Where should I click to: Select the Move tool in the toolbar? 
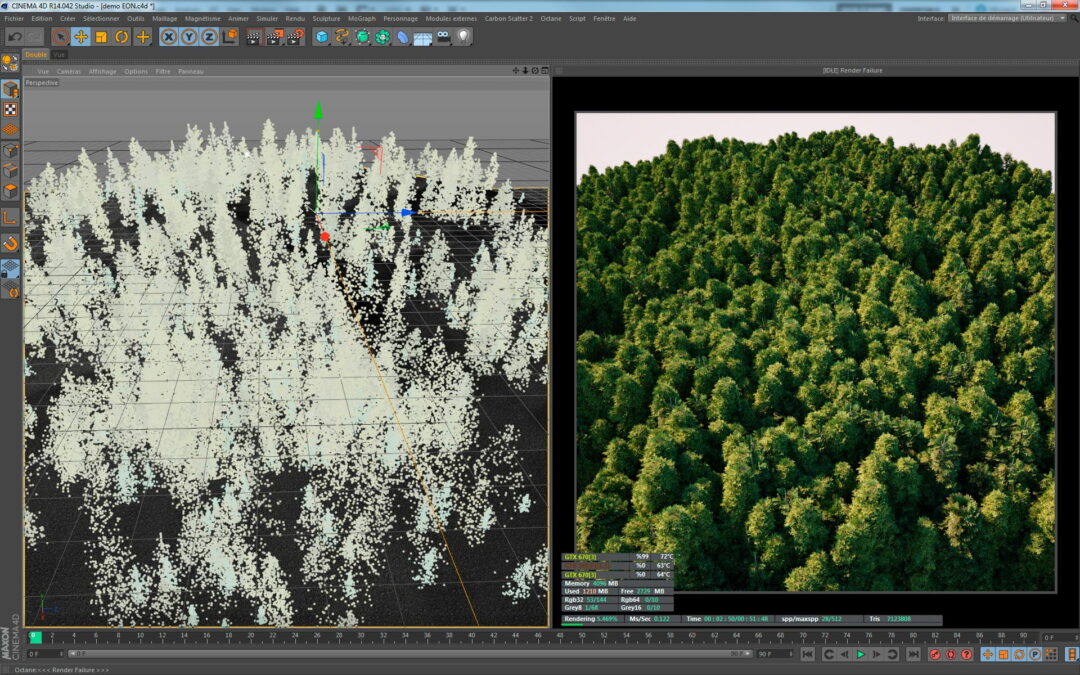(81, 37)
